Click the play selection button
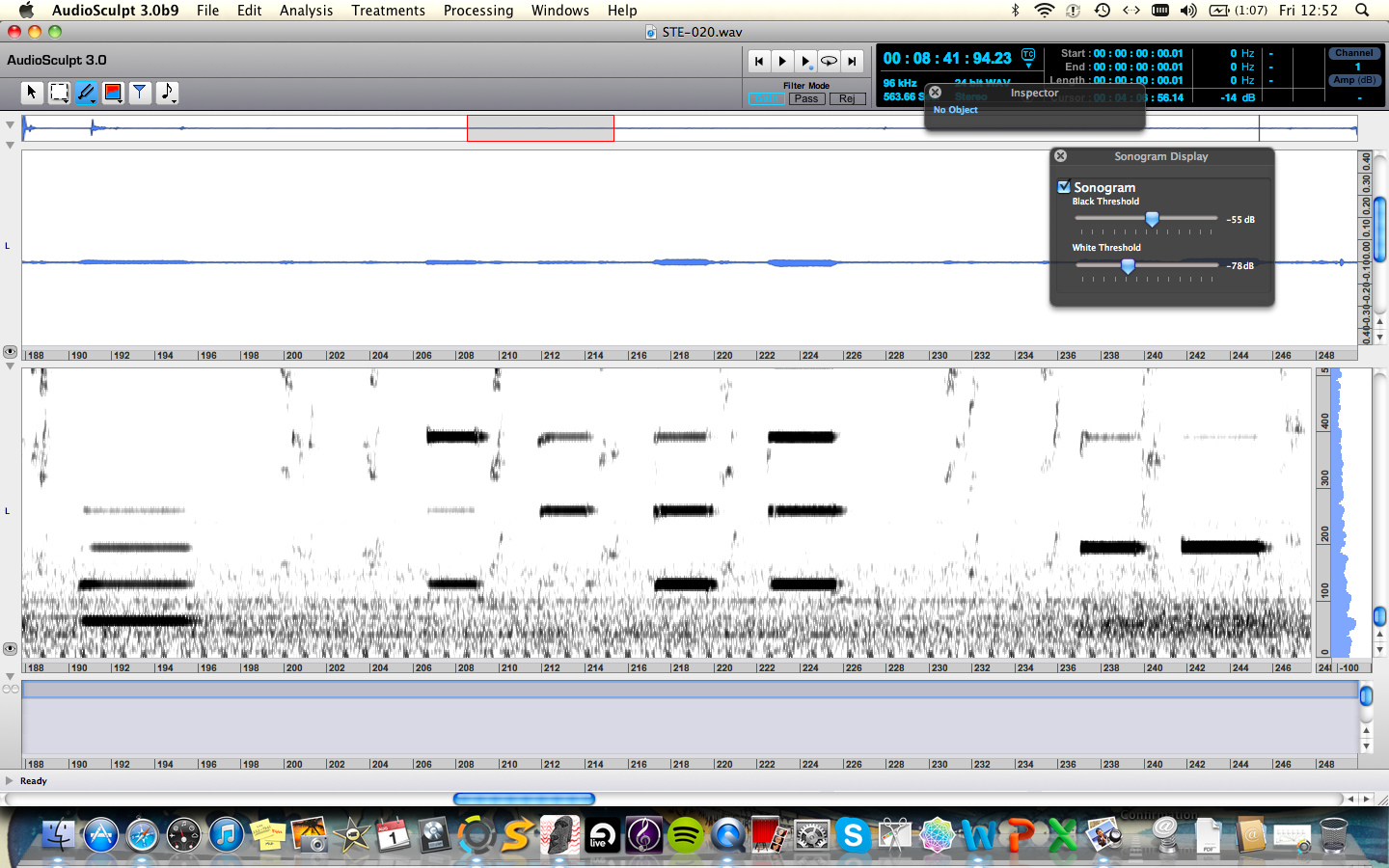This screenshot has width=1389, height=868. click(805, 61)
